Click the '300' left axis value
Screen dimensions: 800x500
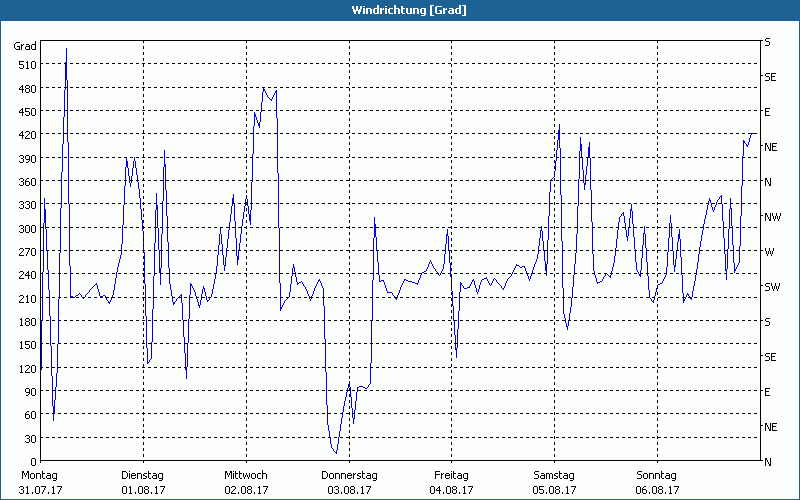coord(28,229)
